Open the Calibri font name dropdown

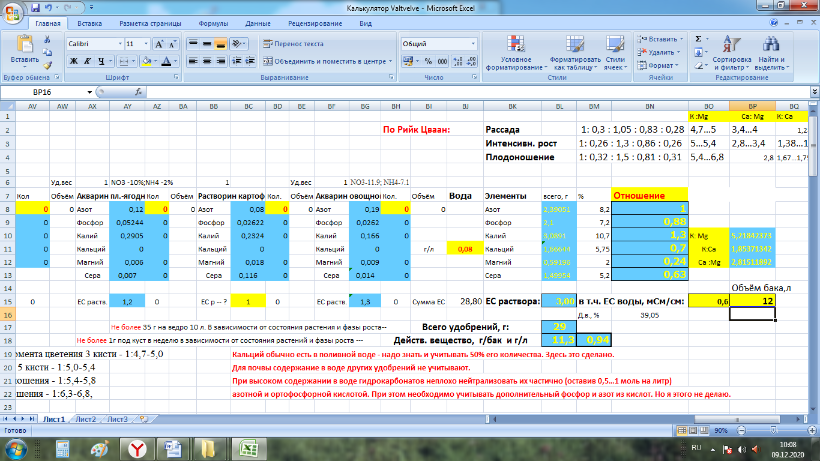tap(119, 44)
